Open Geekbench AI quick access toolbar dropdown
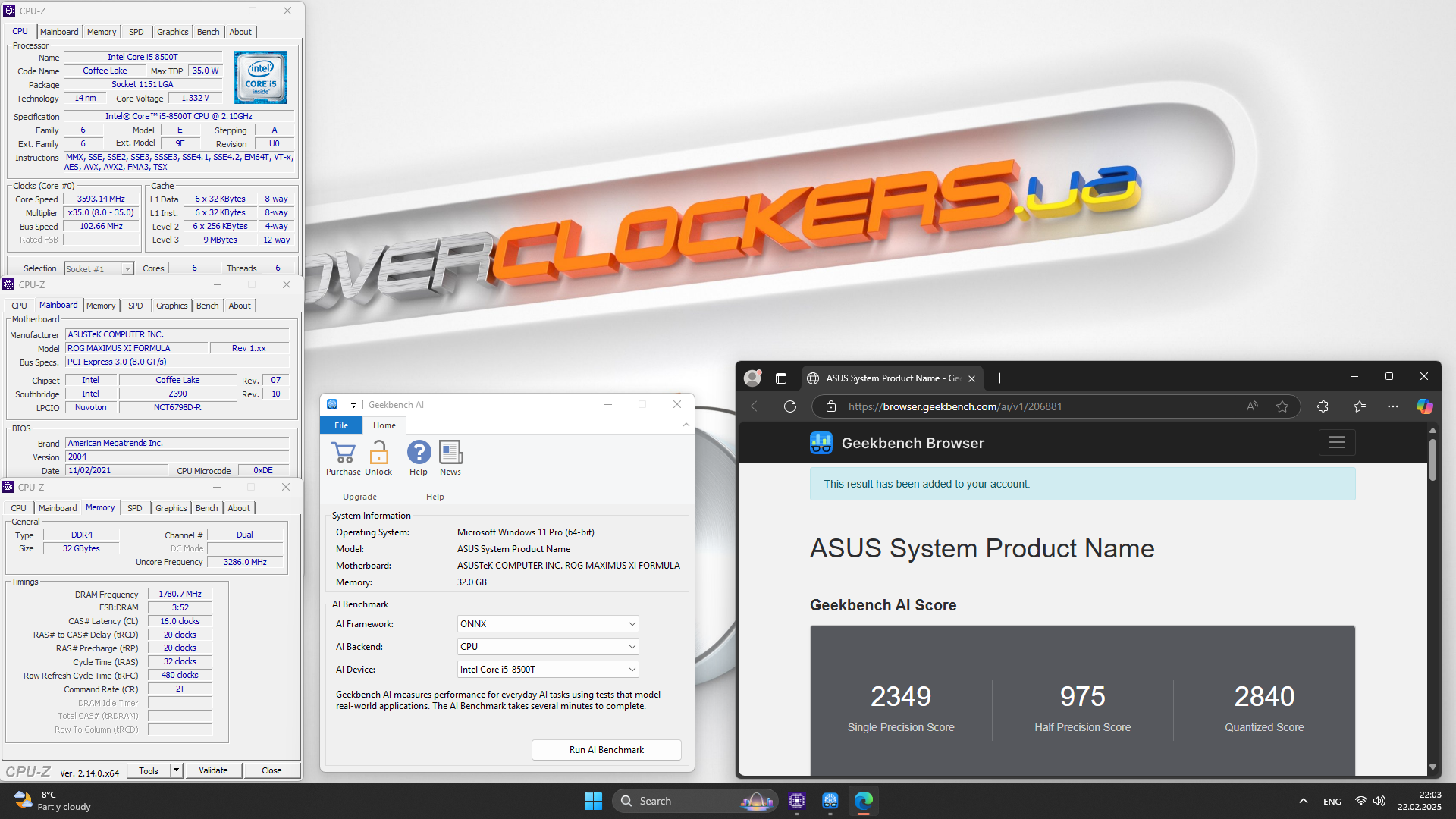This screenshot has height=819, width=1456. click(353, 405)
